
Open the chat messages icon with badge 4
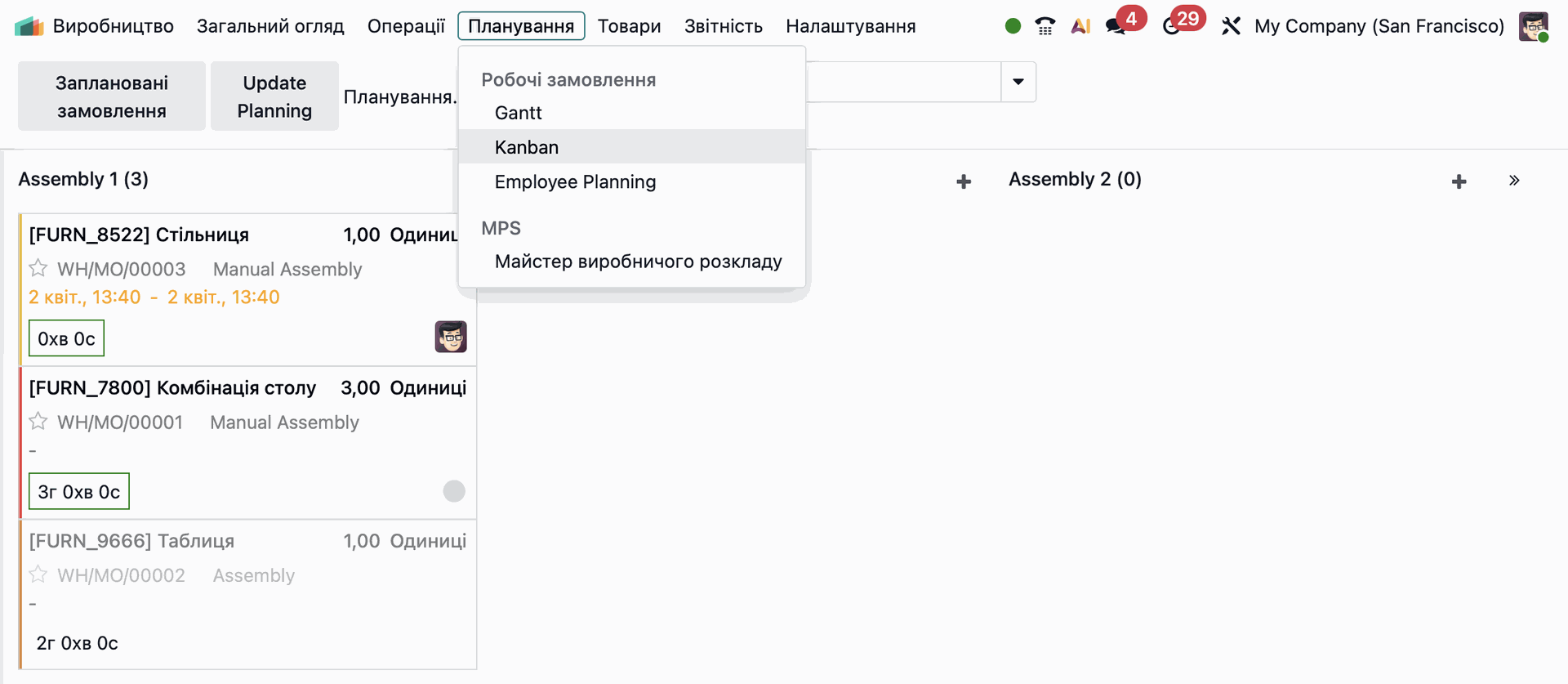[1116, 26]
